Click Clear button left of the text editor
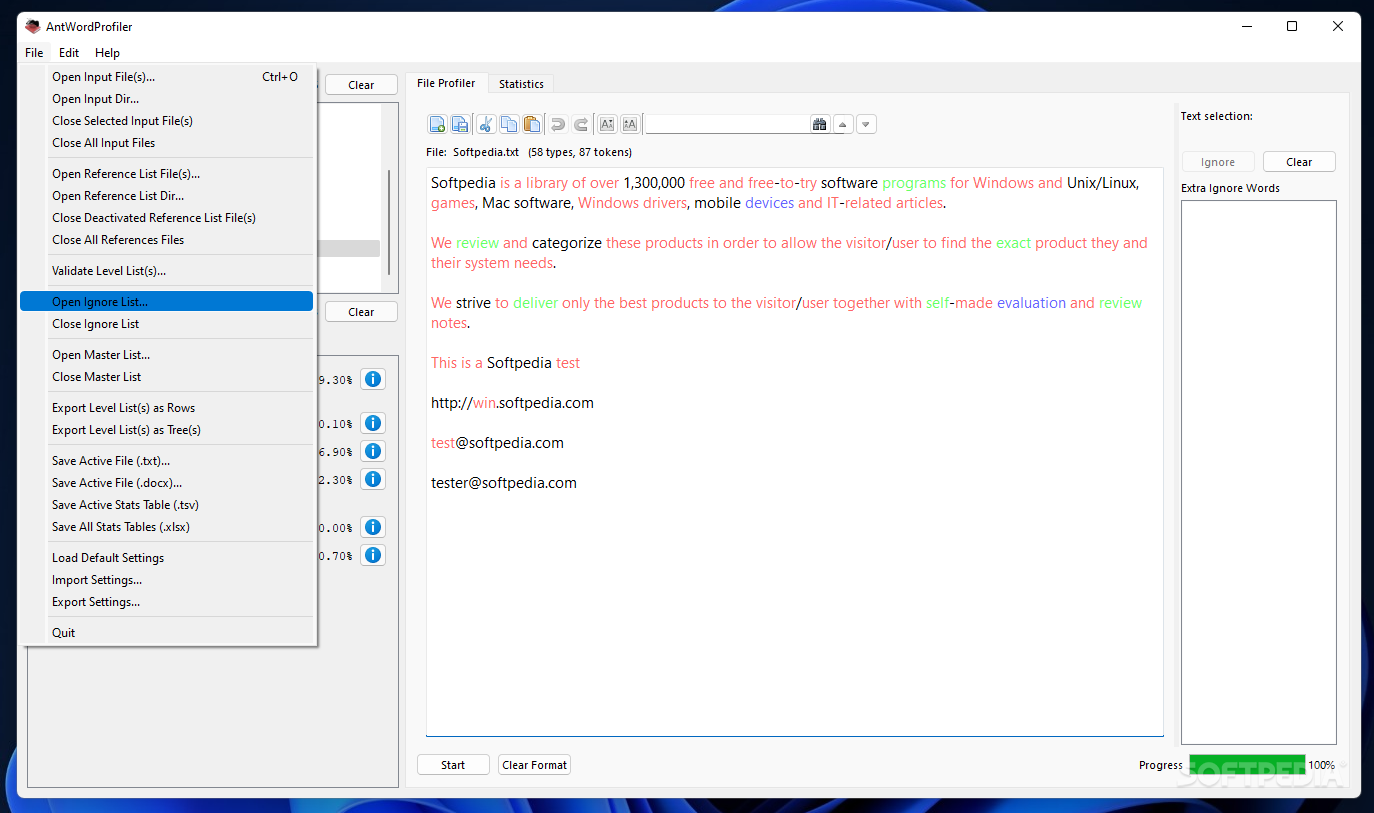 (x=361, y=312)
